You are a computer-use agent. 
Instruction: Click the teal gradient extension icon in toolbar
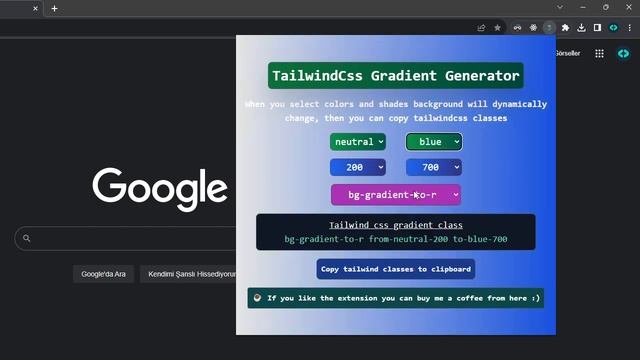tap(613, 28)
